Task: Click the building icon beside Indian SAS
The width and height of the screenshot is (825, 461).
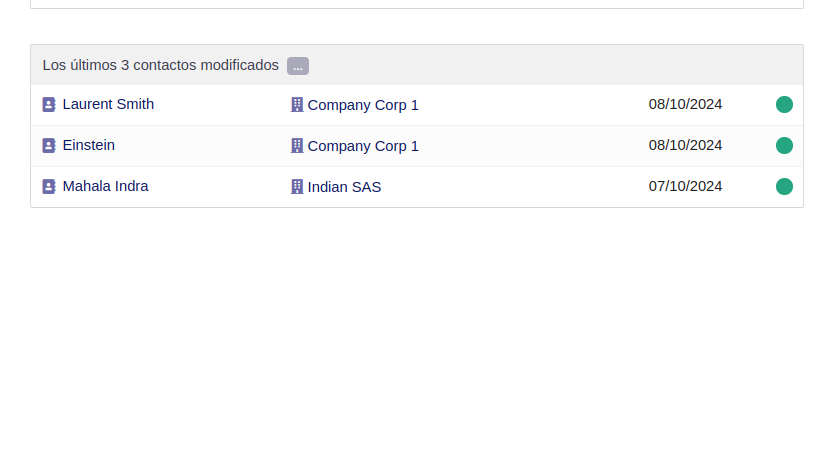Action: click(x=297, y=187)
